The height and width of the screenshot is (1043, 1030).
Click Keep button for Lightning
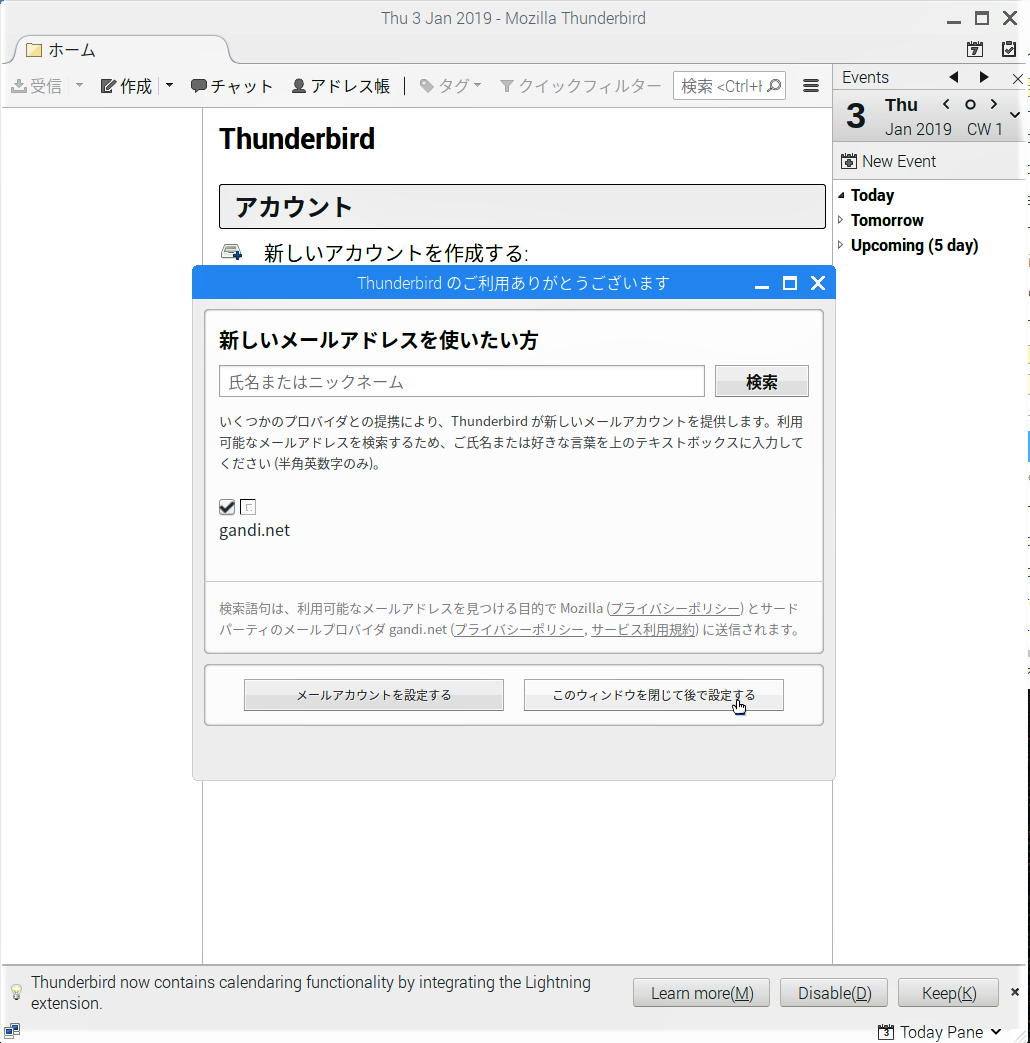click(x=947, y=993)
